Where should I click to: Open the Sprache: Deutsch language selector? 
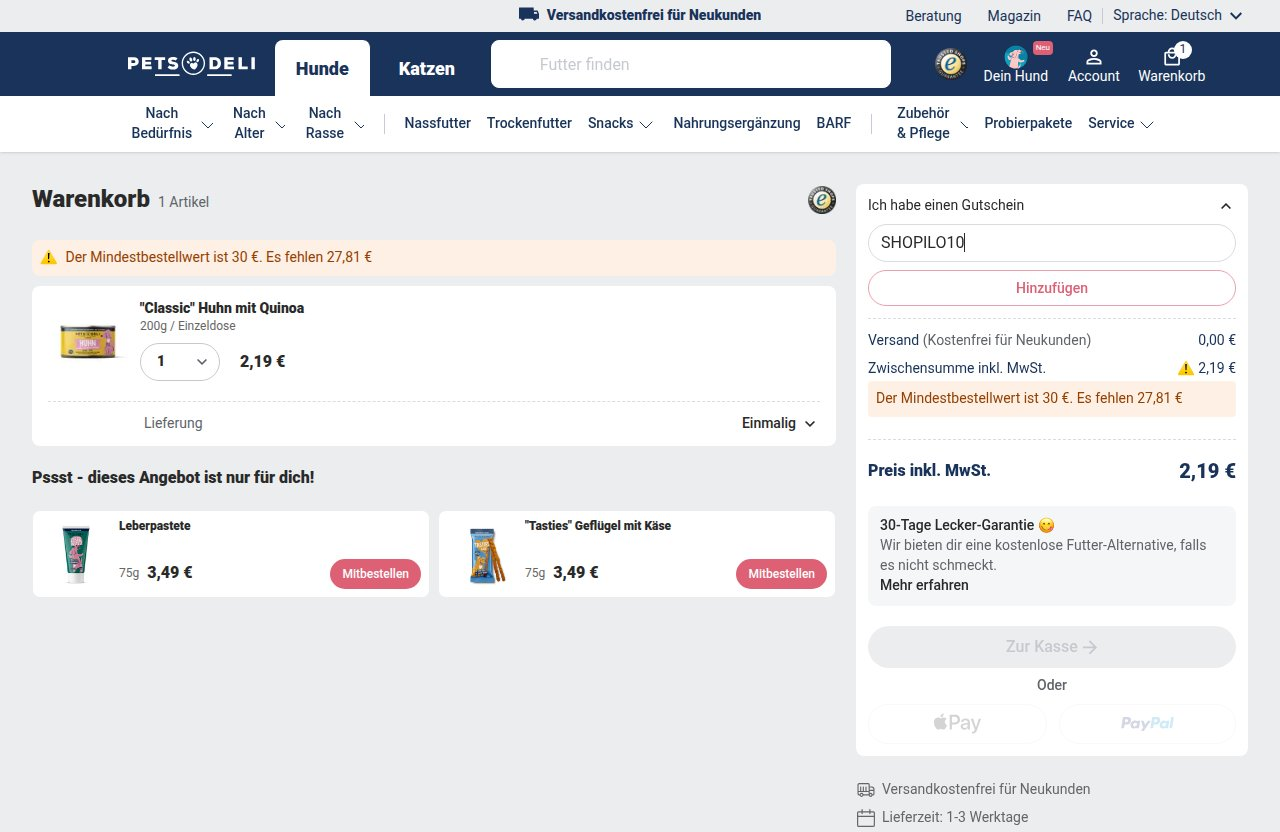[x=1177, y=15]
